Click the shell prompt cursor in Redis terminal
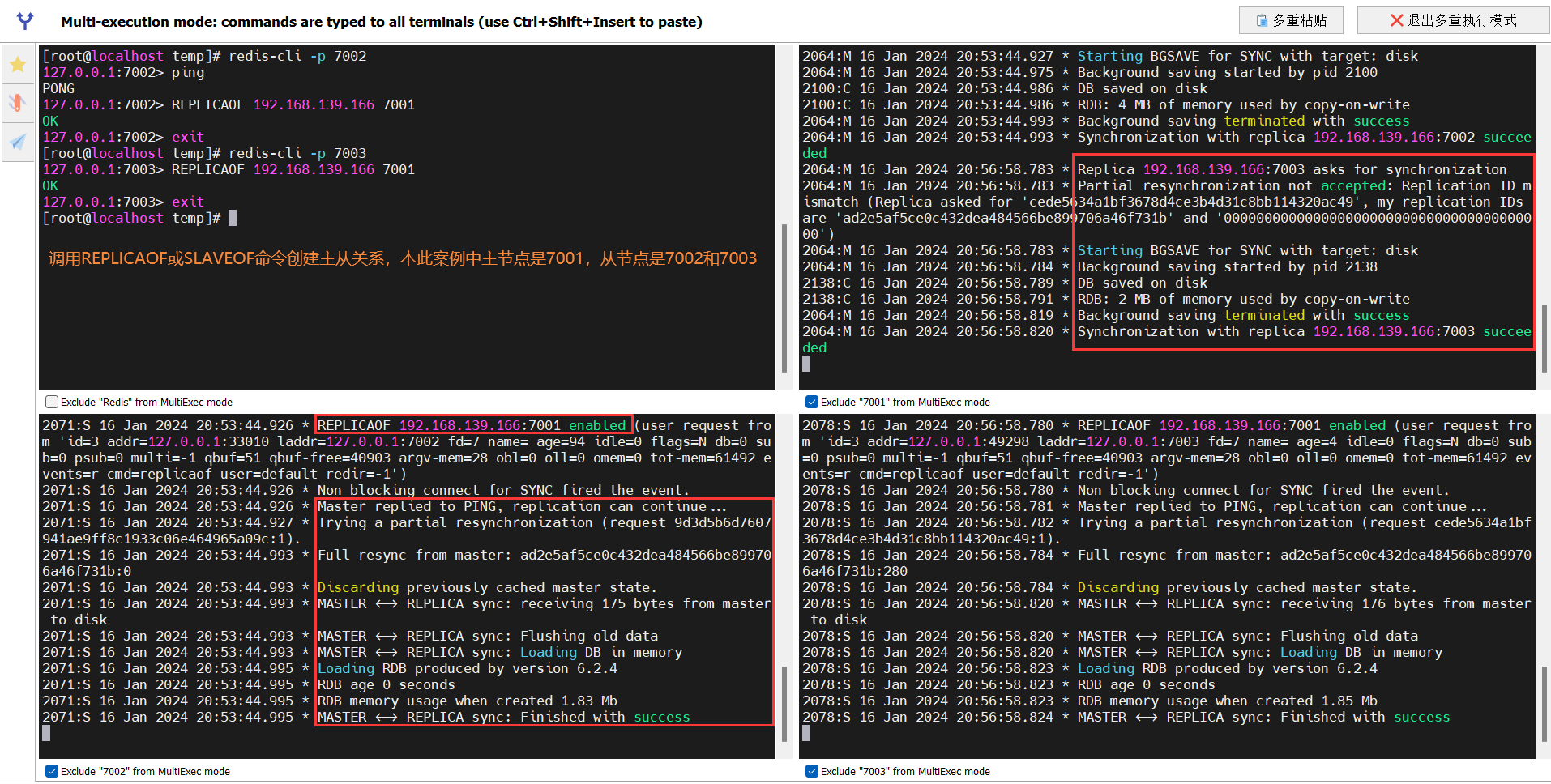Image resolution: width=1551 pixels, height=784 pixels. (x=233, y=218)
